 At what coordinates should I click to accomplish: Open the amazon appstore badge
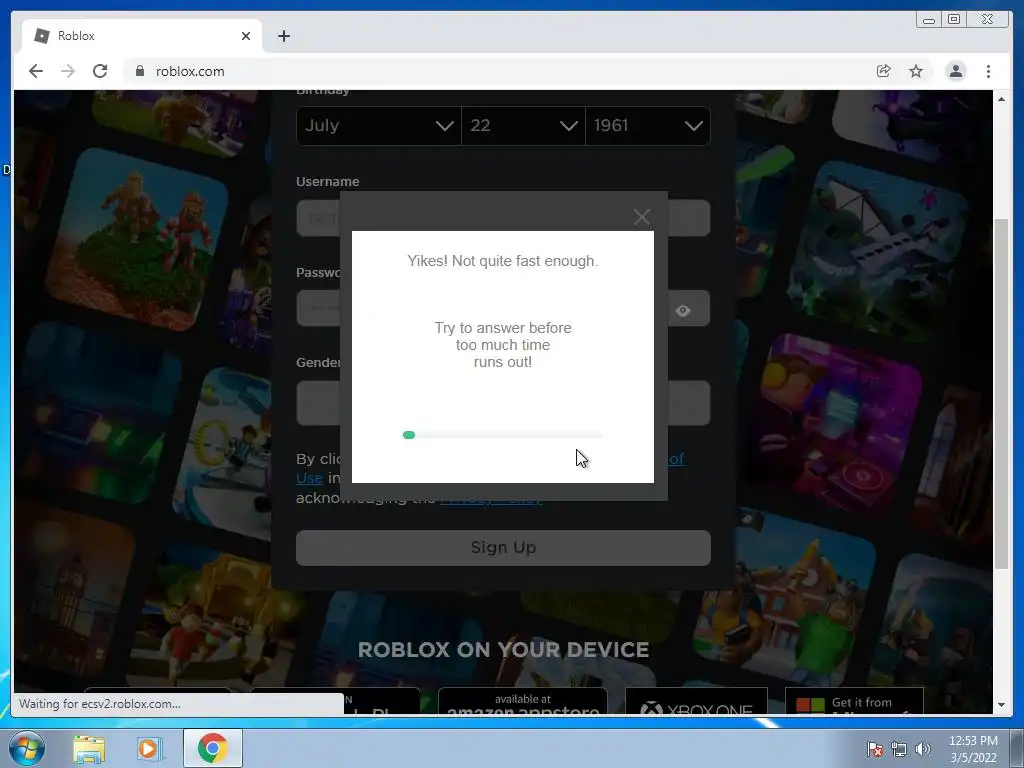[x=522, y=701]
